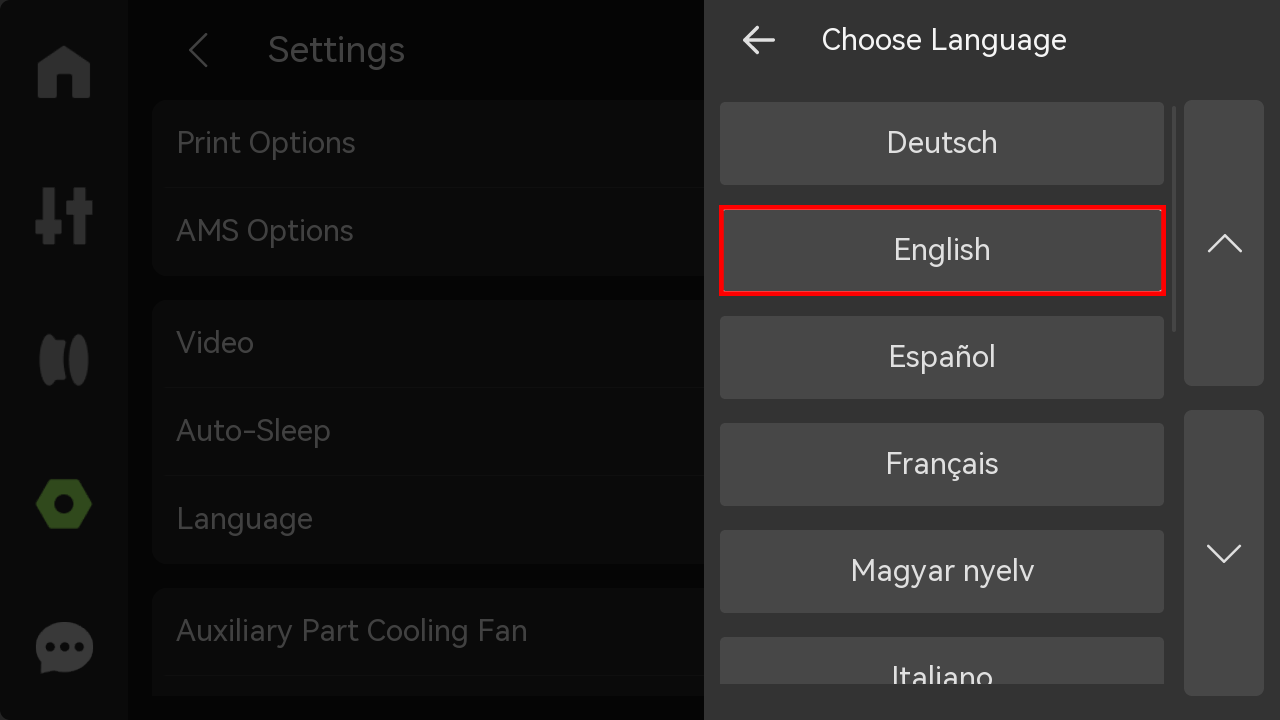Pick the Italiano language option
This screenshot has width=1280, height=720.
point(942,661)
